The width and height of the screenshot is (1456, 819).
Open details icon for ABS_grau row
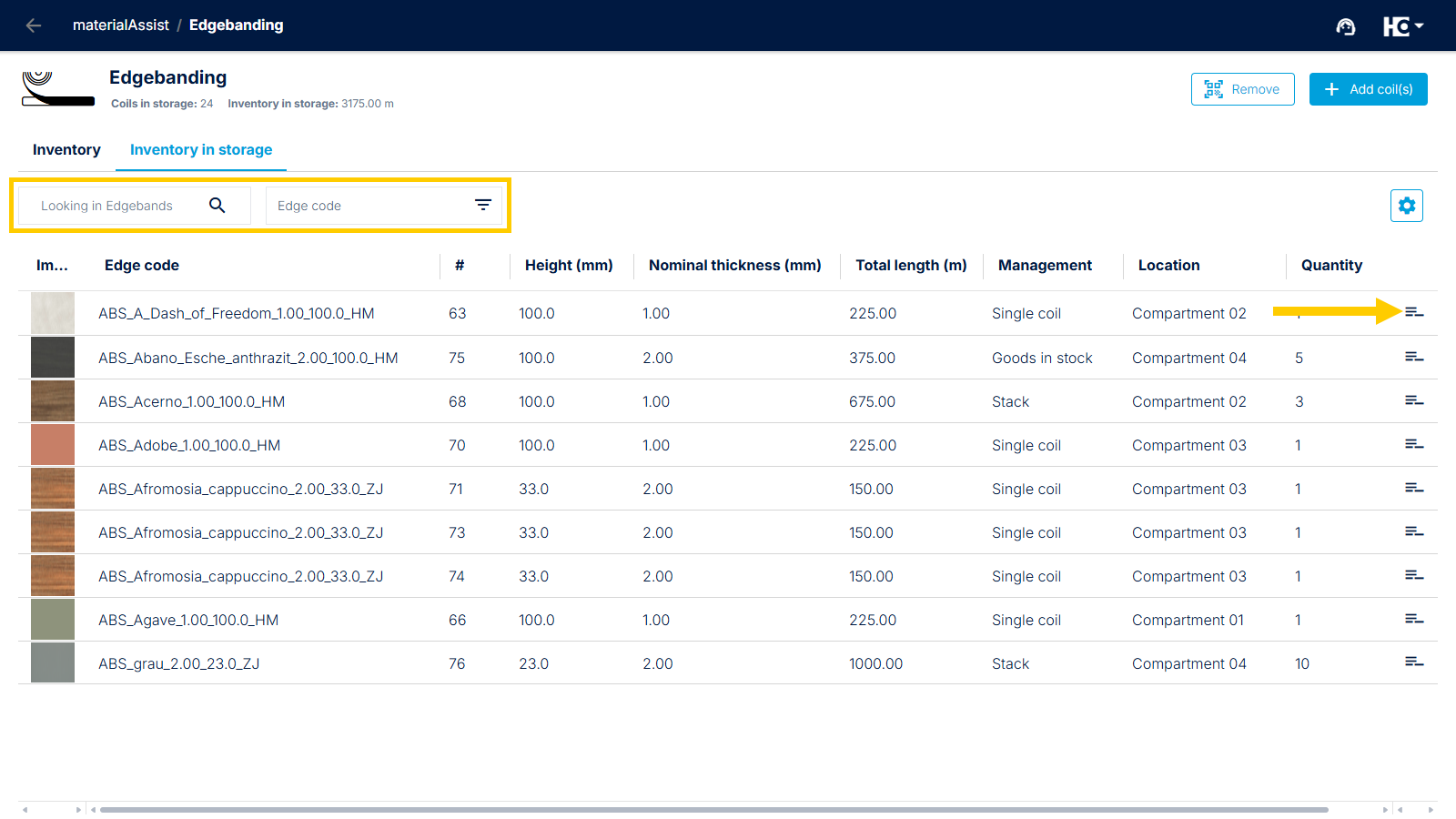pyautogui.click(x=1413, y=662)
